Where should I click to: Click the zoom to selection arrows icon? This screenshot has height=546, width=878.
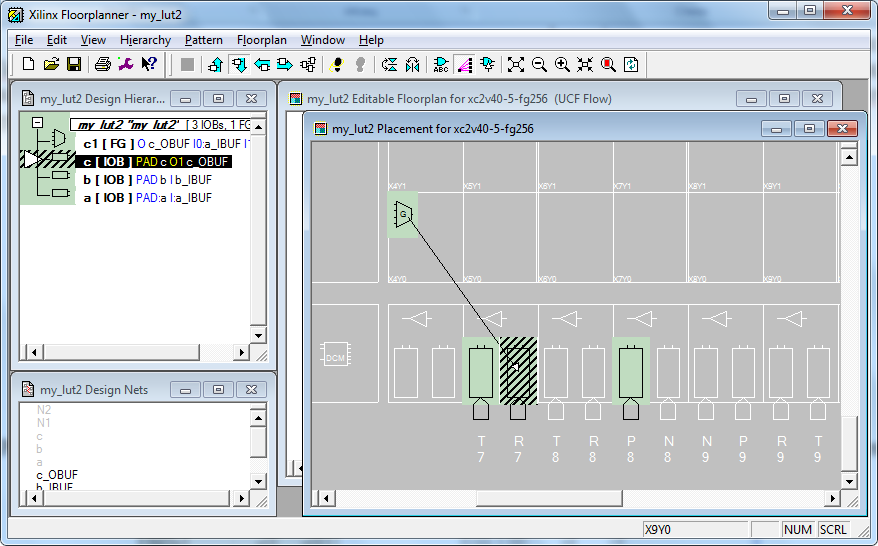585,65
